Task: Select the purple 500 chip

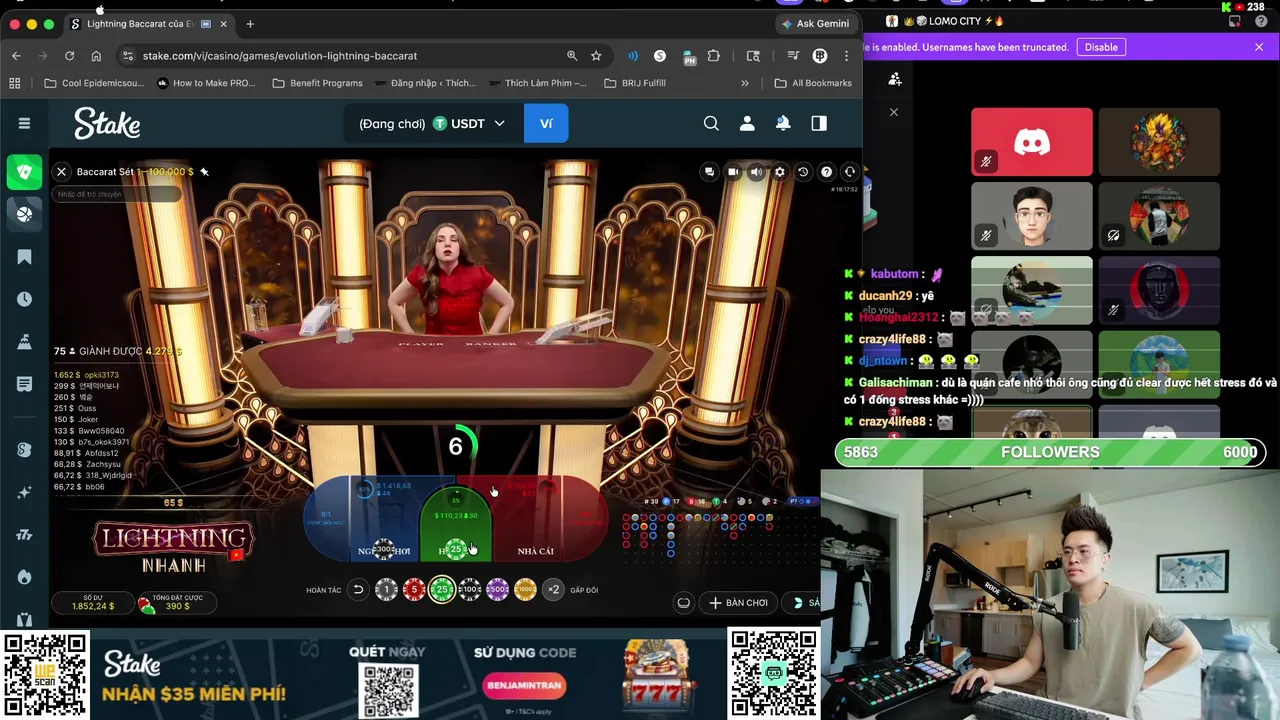Action: (x=497, y=590)
